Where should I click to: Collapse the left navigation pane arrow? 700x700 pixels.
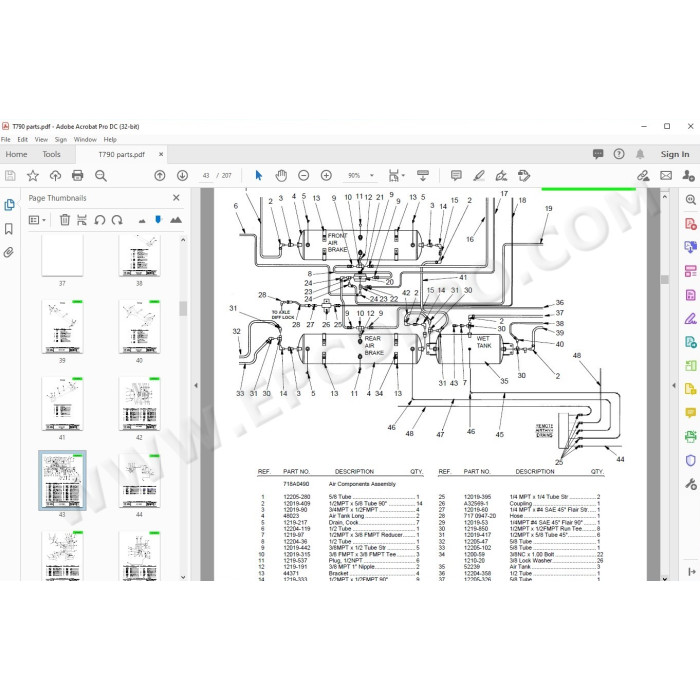coord(196,385)
